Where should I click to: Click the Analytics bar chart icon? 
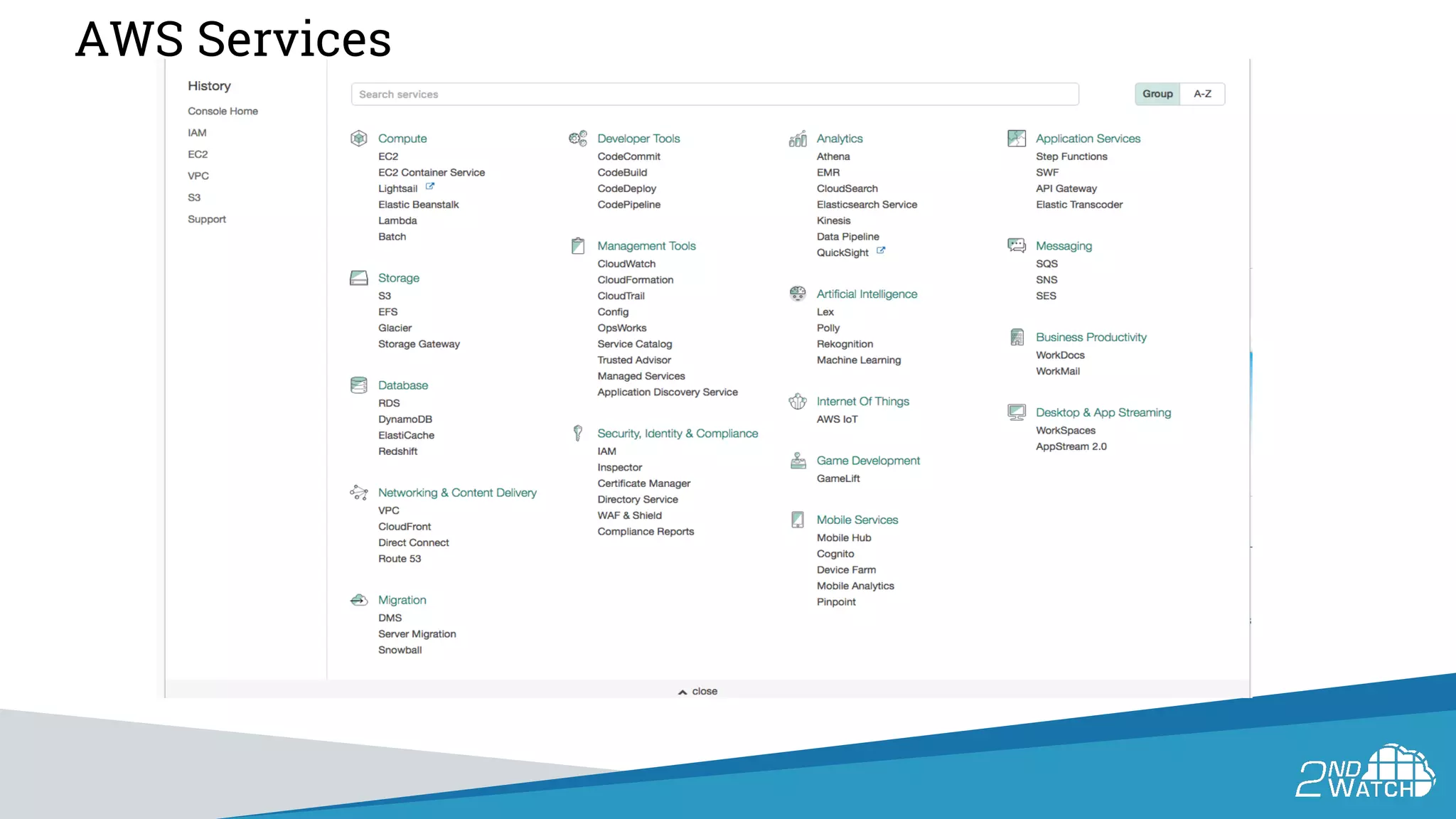[x=798, y=138]
